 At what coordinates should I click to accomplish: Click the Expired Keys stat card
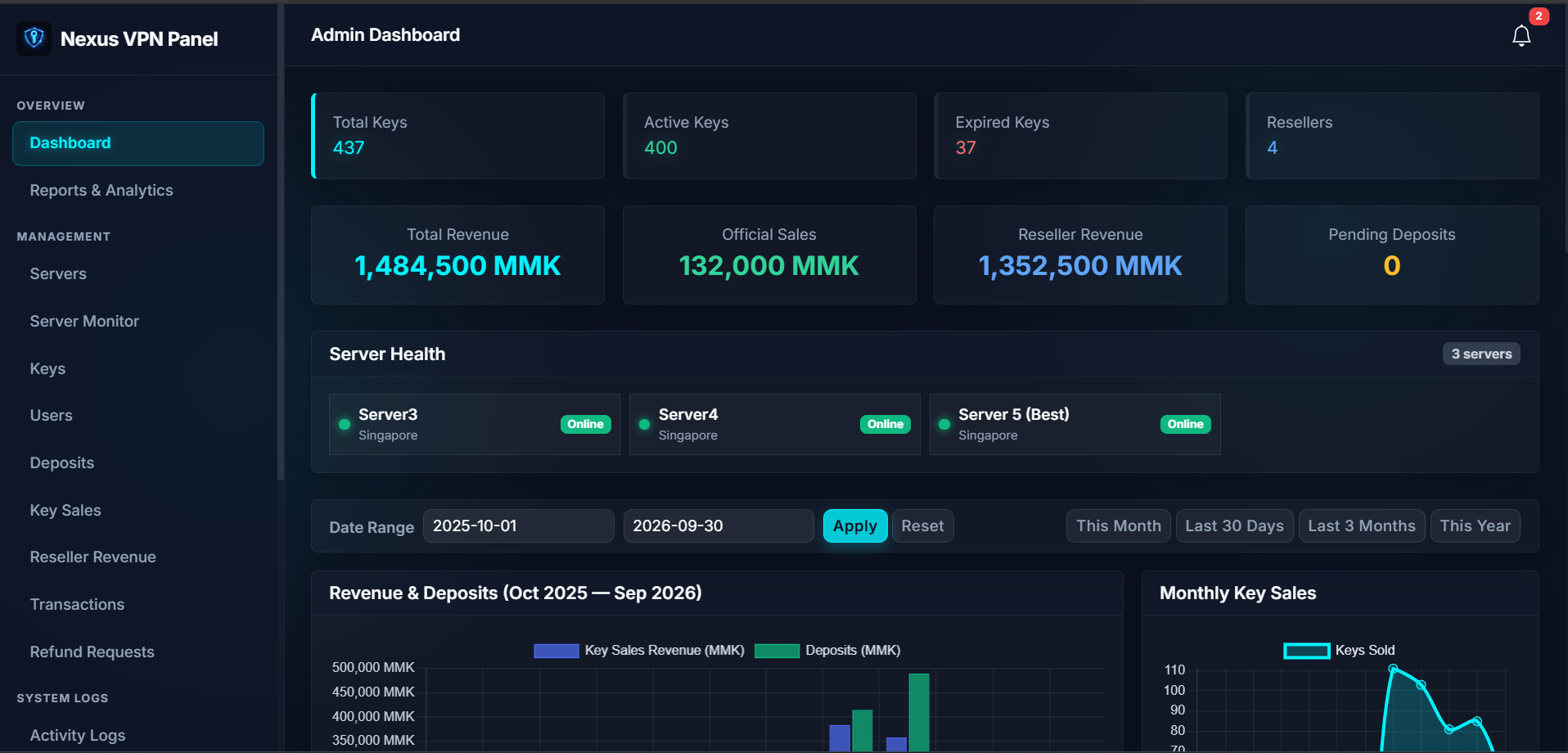click(1080, 136)
